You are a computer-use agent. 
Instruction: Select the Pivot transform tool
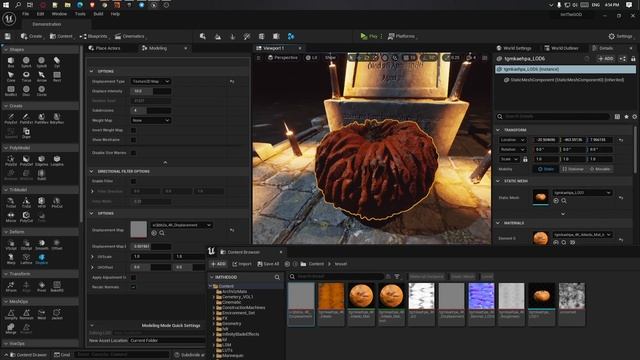click(x=41, y=287)
